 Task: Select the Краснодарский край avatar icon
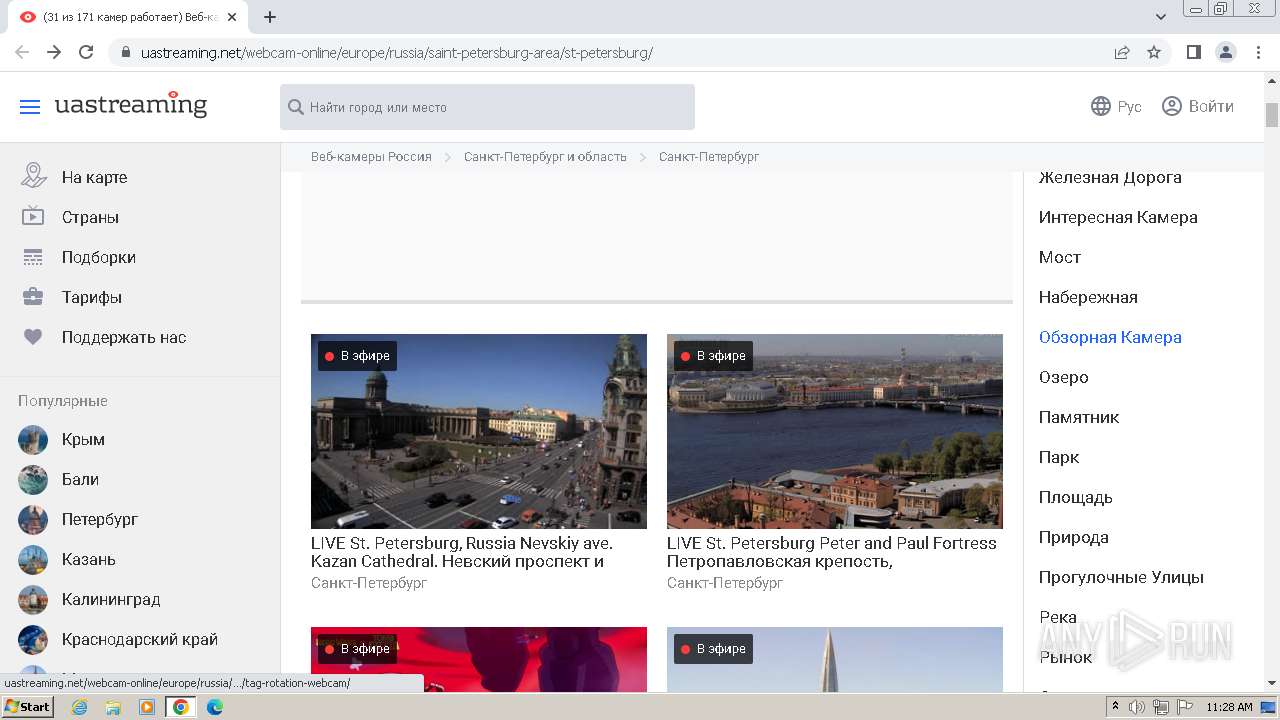(33, 640)
